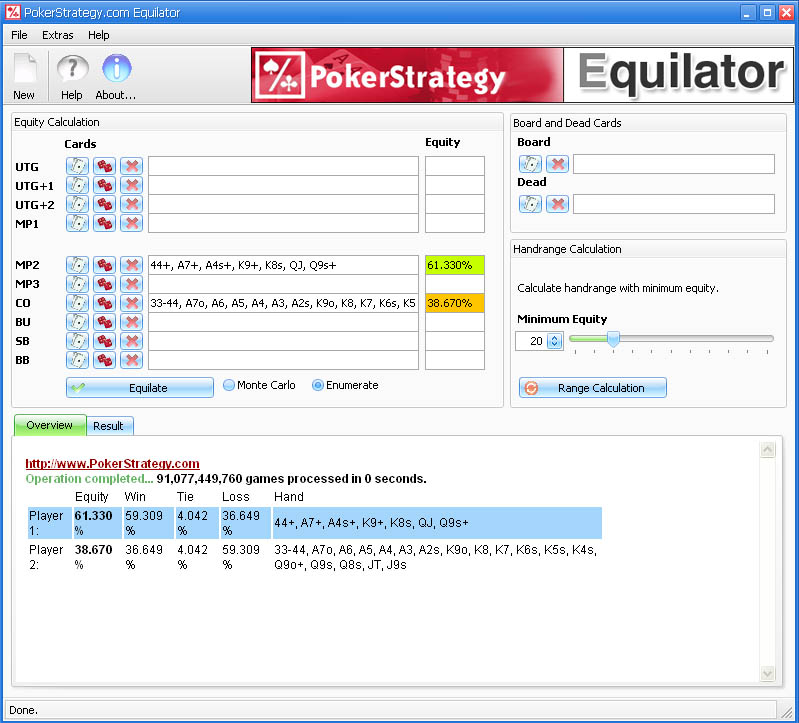Click Player 2 equity value 38.670

pyautogui.click(x=93, y=550)
